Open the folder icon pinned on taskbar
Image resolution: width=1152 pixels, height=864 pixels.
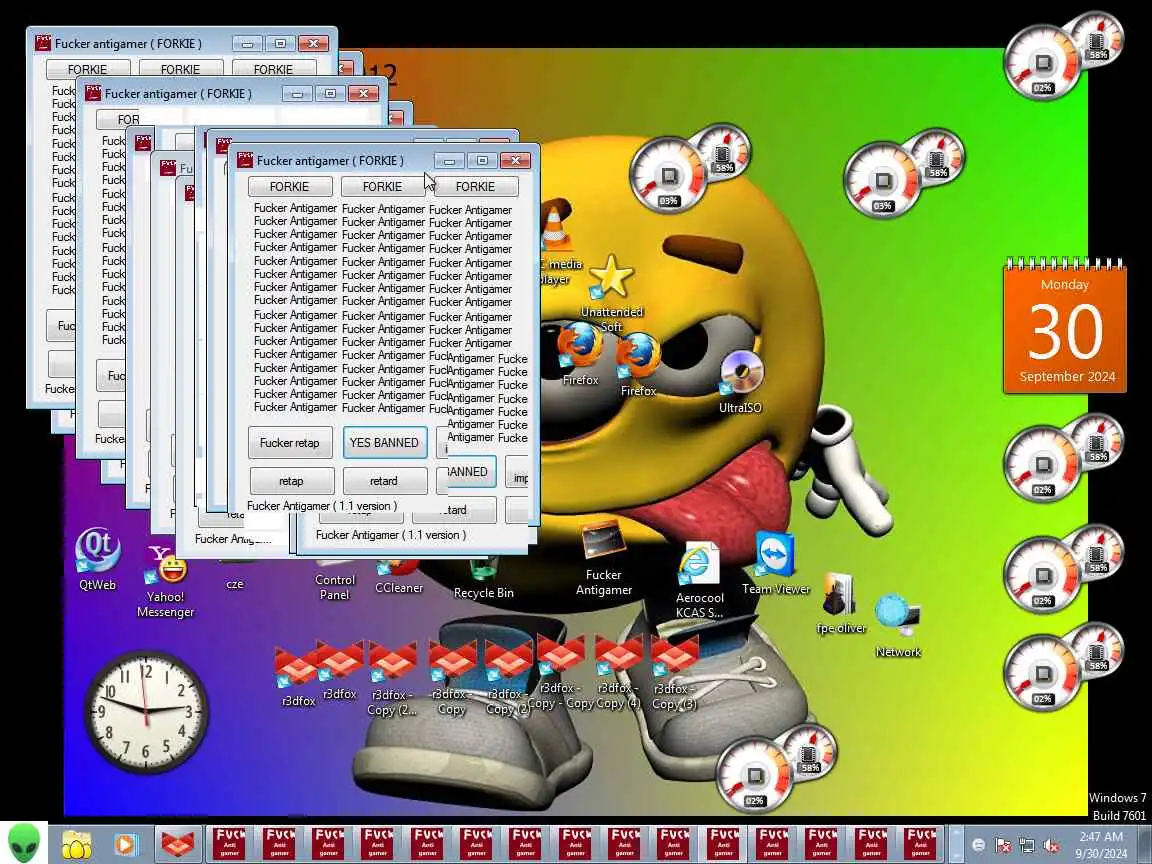click(76, 844)
